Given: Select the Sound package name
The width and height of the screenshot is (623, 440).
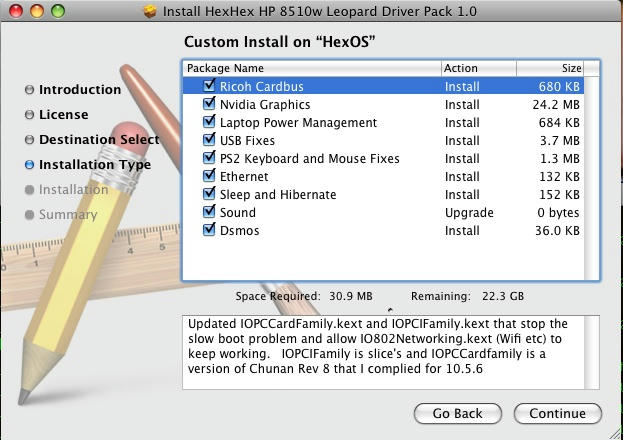Looking at the screenshot, I should coord(238,212).
